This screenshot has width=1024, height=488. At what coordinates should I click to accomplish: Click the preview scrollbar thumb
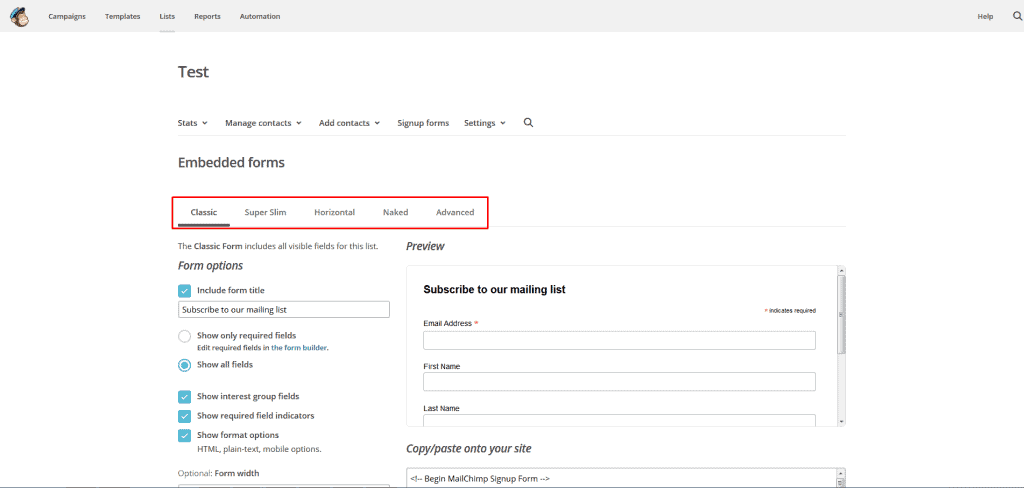pyautogui.click(x=841, y=314)
